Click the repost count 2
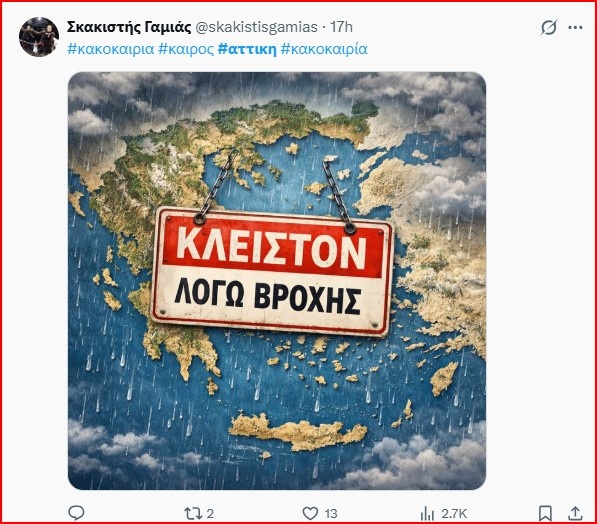This screenshot has width=597, height=524. 210,514
